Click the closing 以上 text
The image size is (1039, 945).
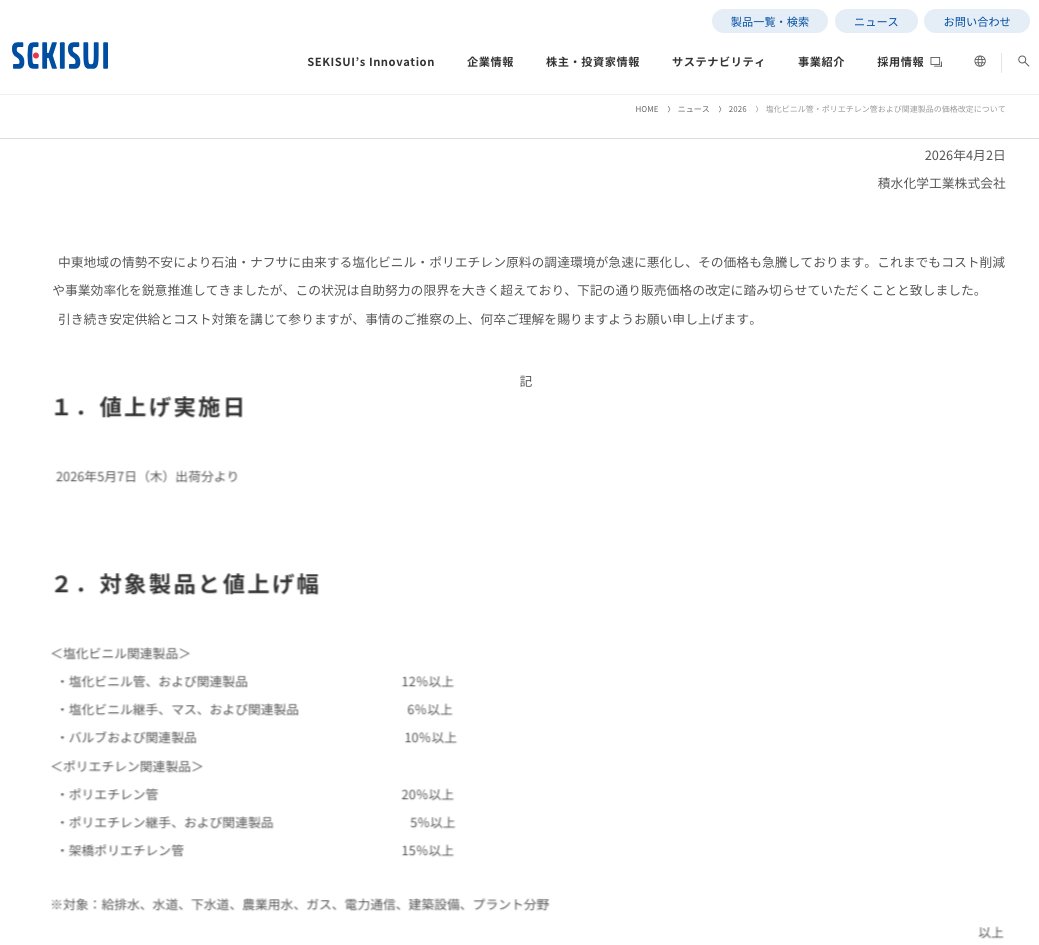991,932
